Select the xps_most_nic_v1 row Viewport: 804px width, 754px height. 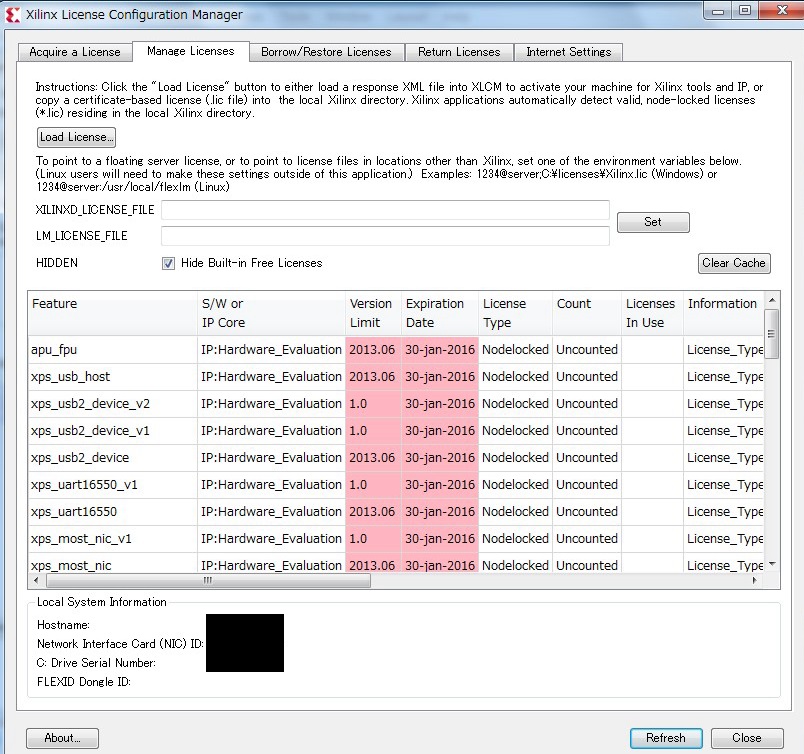[x=396, y=539]
